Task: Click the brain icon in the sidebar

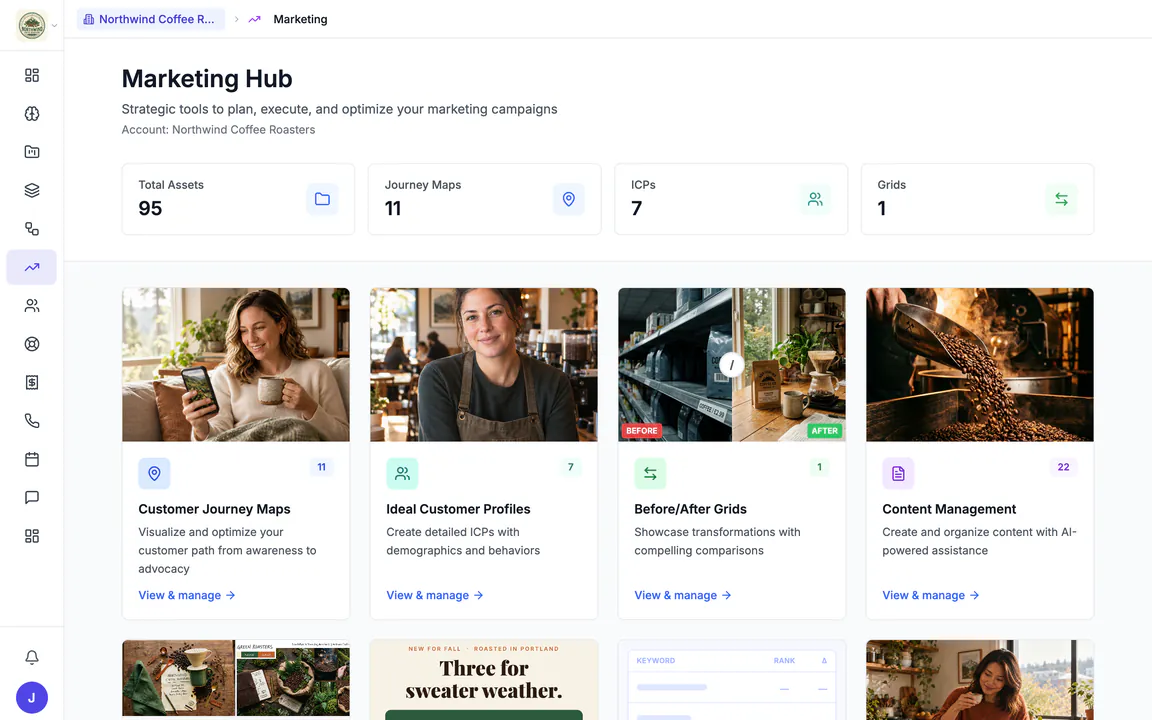Action: point(32,114)
